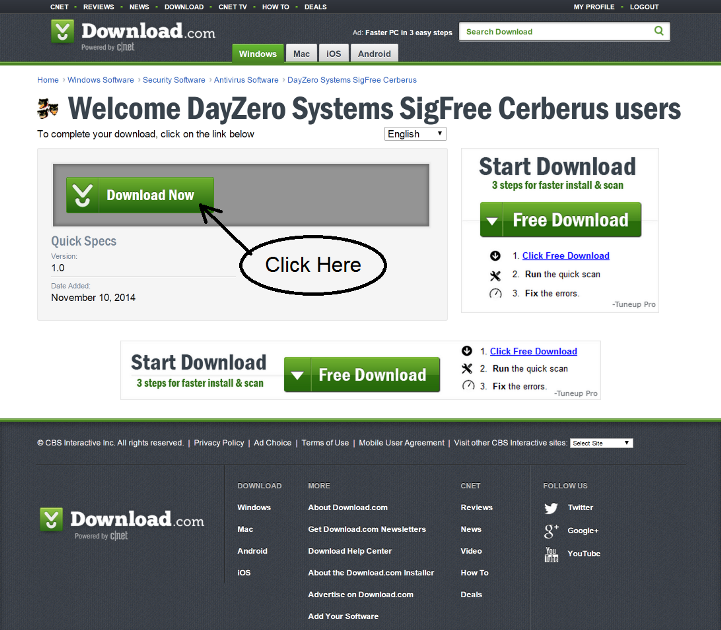This screenshot has height=630, width=721.
Task: Click the masks icon beside Welcome heading
Action: [x=48, y=108]
